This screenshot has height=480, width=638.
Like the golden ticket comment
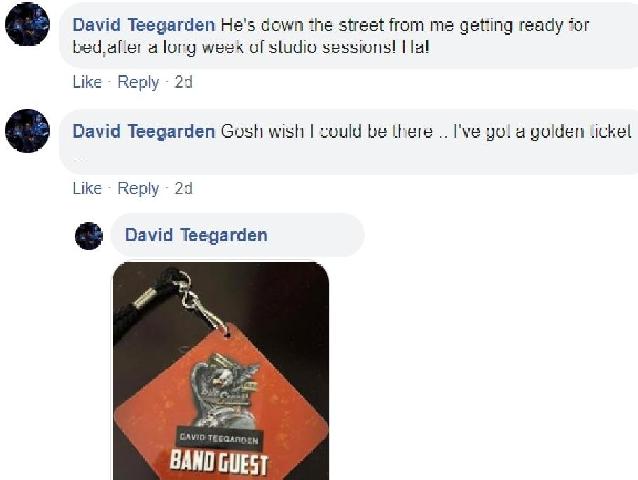87,189
